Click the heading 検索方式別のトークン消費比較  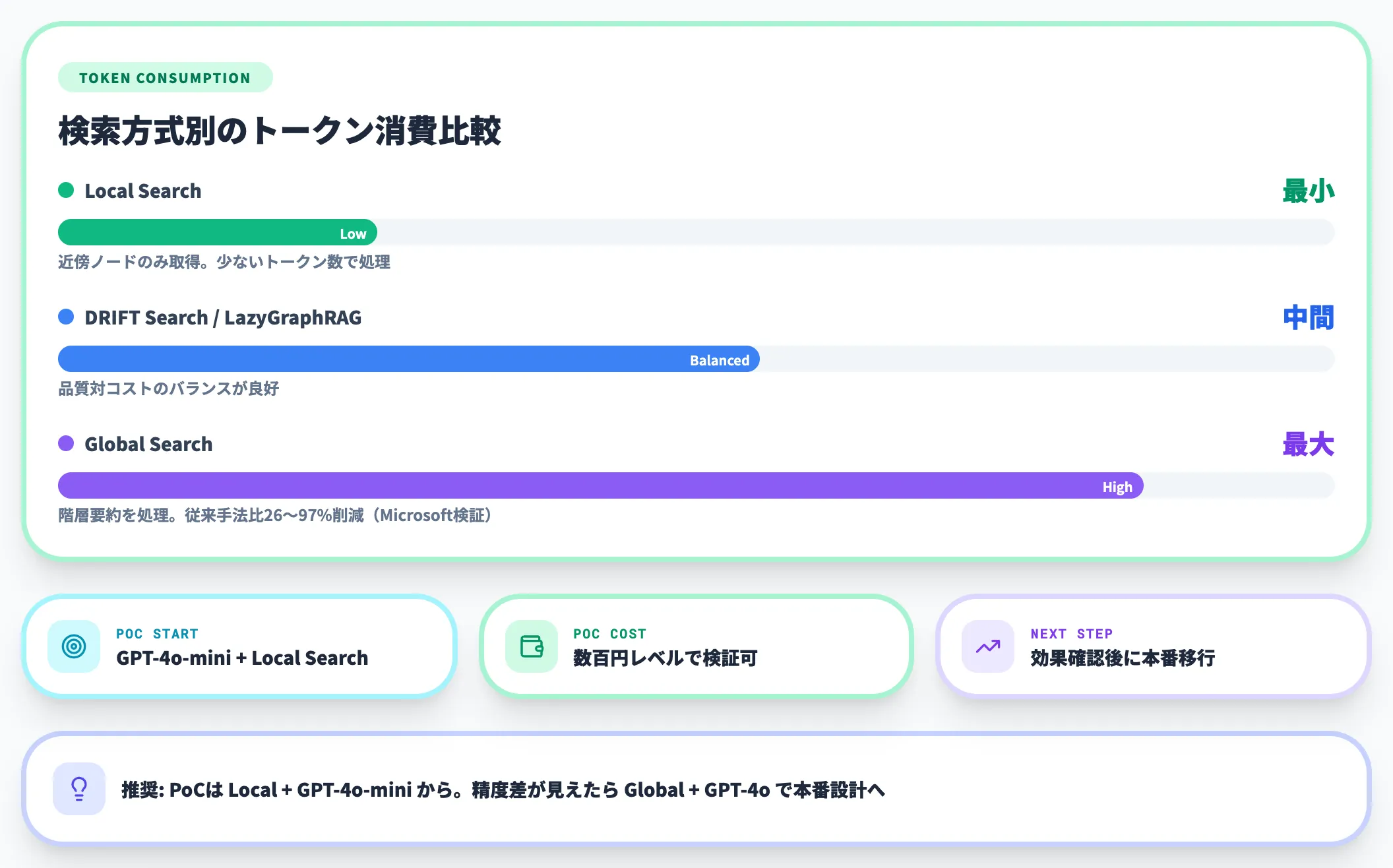(x=280, y=131)
